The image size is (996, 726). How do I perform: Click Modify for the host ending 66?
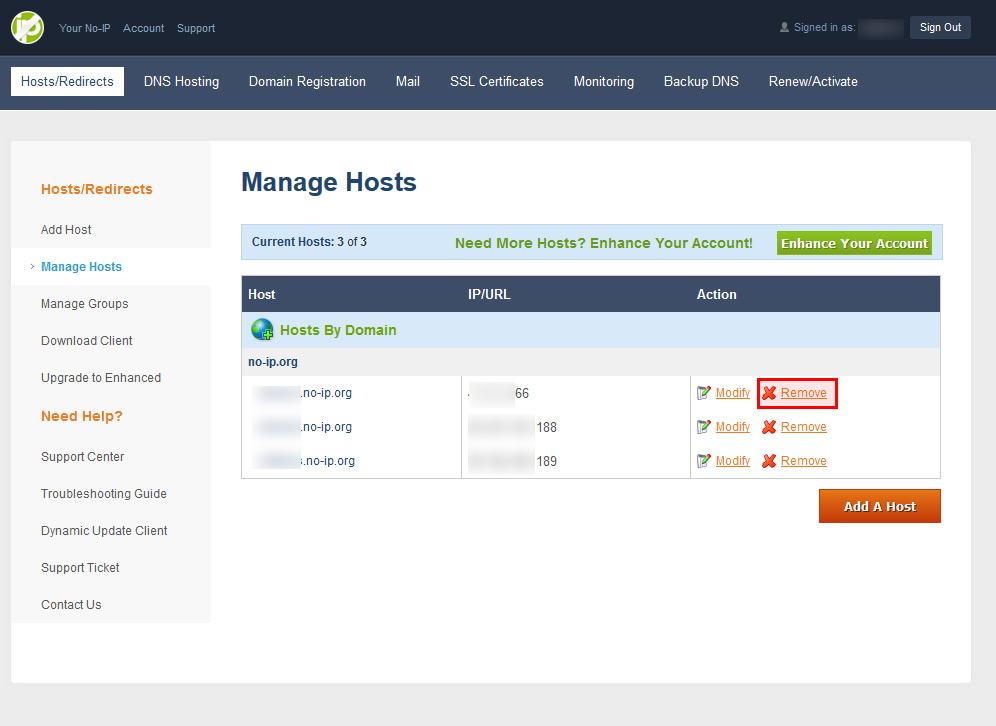coord(733,393)
